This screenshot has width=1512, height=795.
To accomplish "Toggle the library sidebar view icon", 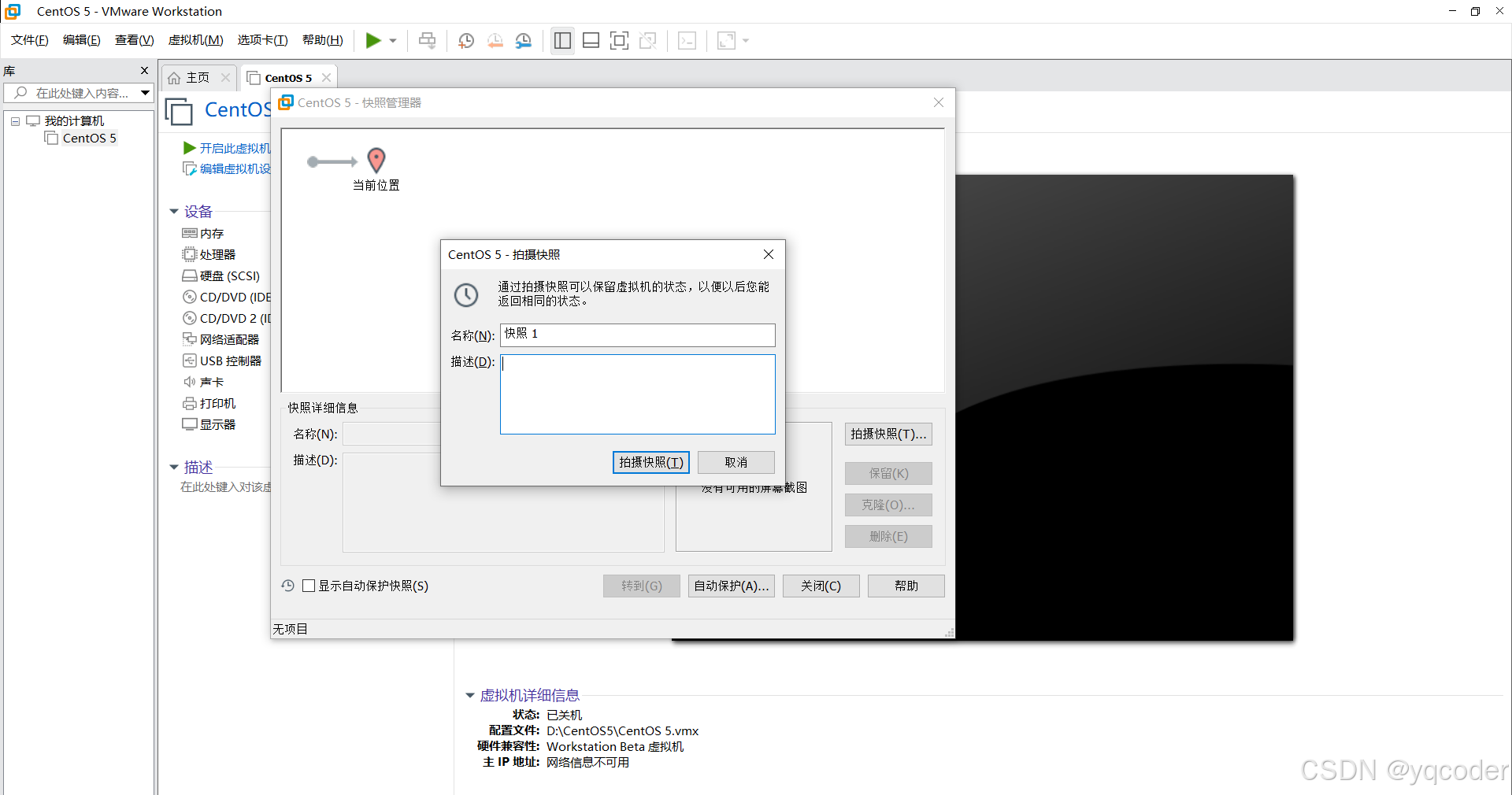I will [562, 40].
